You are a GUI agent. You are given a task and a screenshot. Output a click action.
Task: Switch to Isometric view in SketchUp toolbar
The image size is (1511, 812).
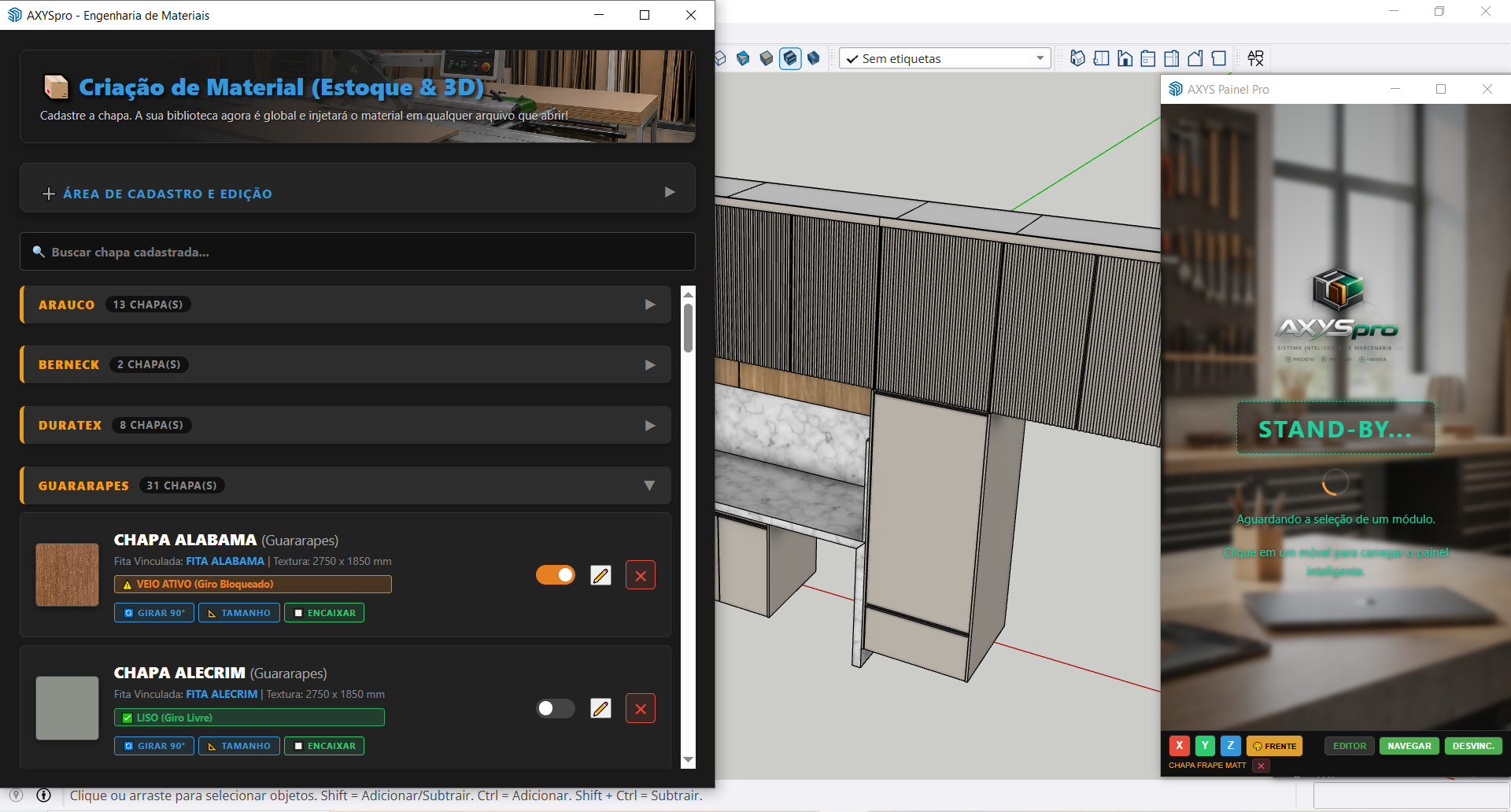(1077, 58)
